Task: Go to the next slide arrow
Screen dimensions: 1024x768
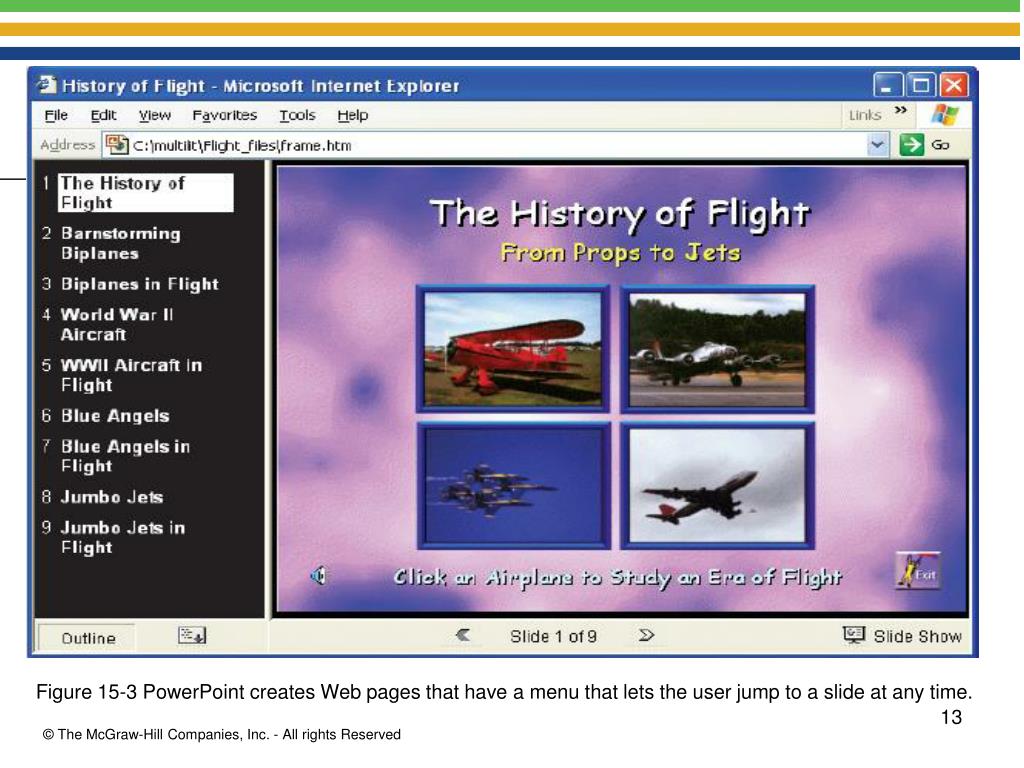Action: (646, 635)
